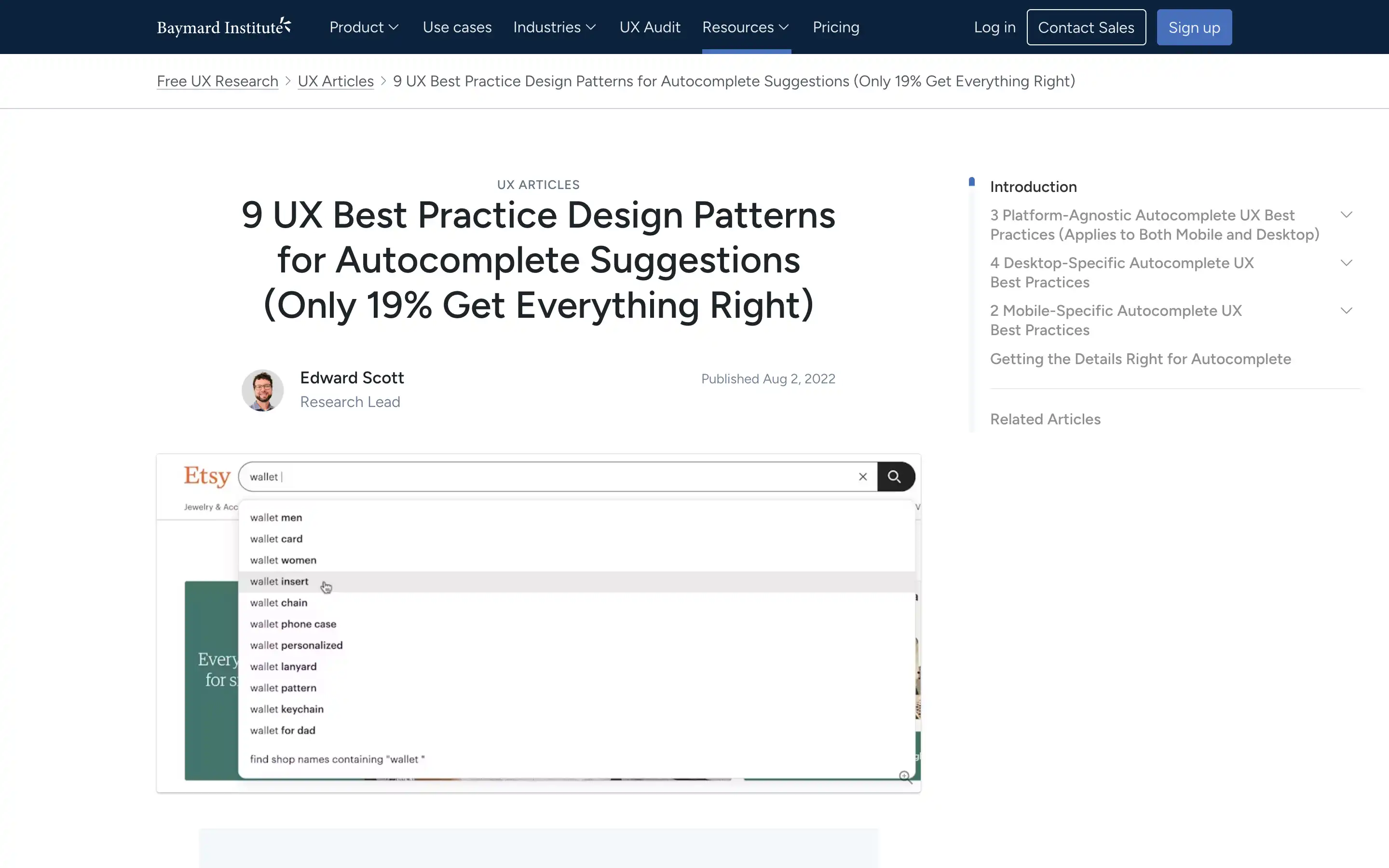Click the clear X icon in Etsy search
1389x868 pixels.
[863, 476]
